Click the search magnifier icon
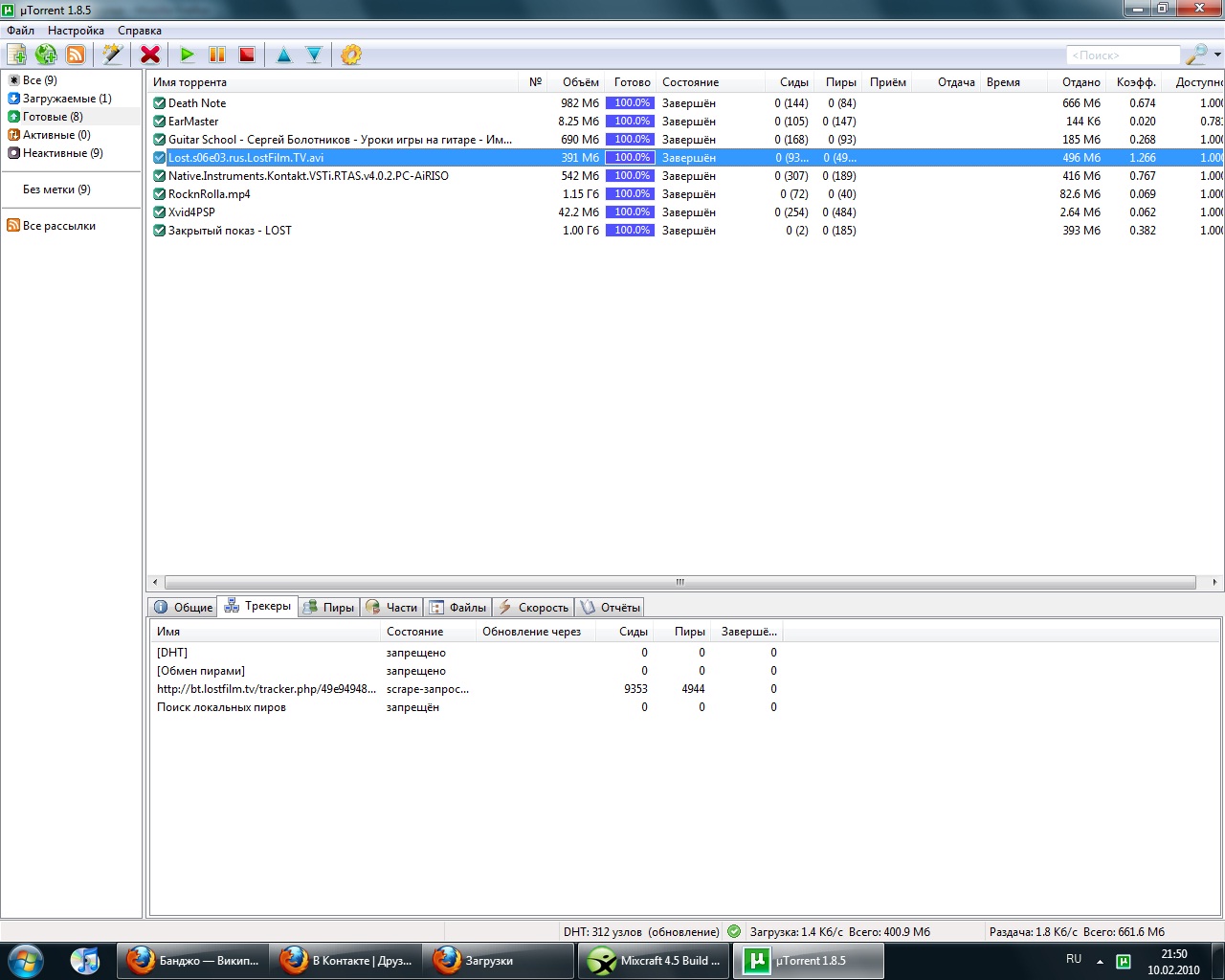The image size is (1225, 980). (x=1195, y=55)
